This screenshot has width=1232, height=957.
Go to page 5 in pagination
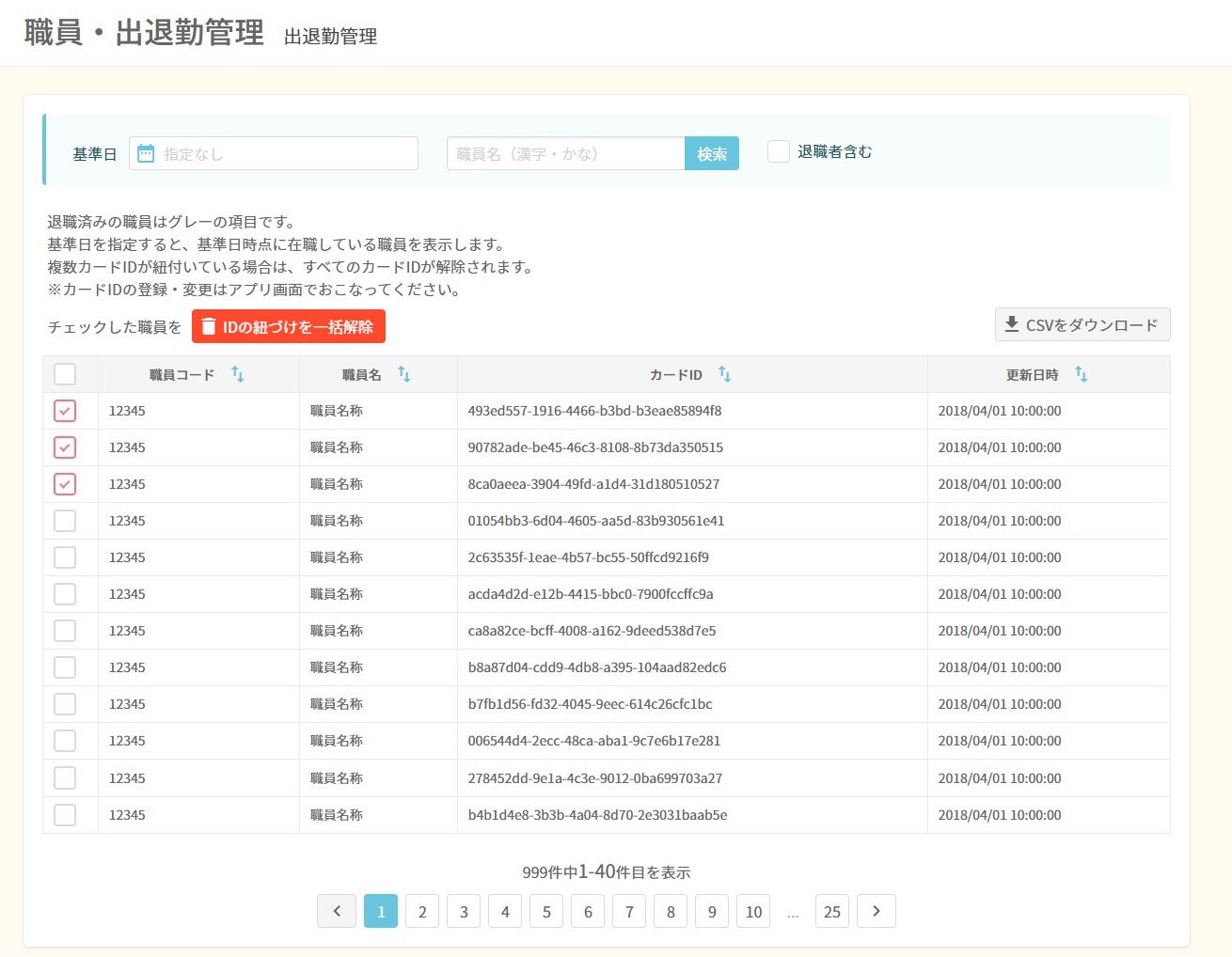point(546,911)
